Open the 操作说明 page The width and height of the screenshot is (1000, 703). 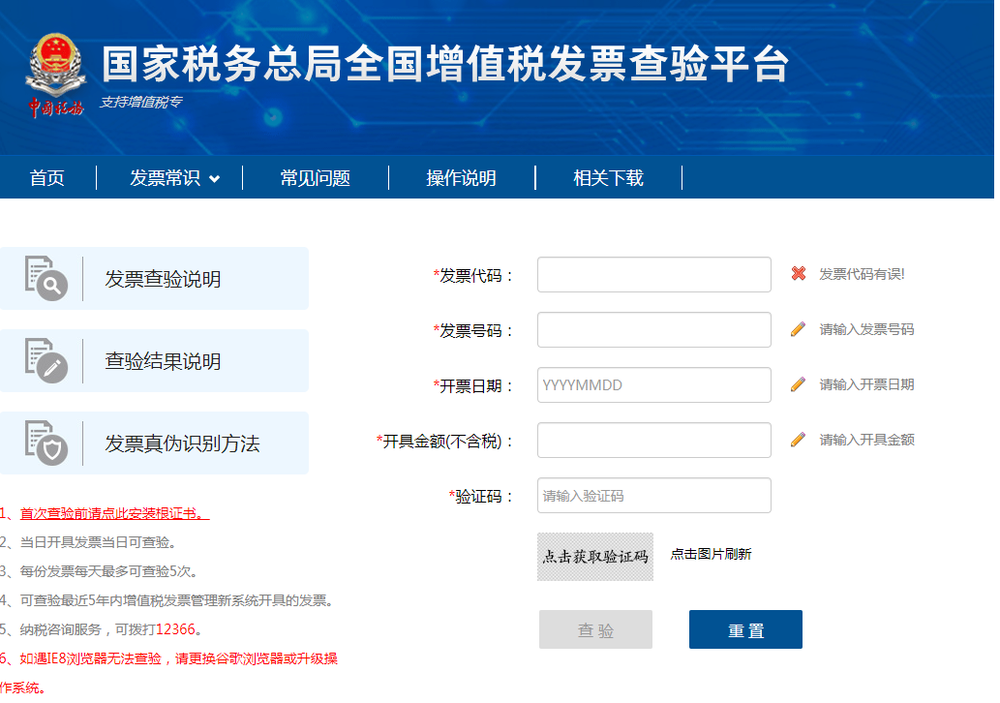[x=460, y=177]
